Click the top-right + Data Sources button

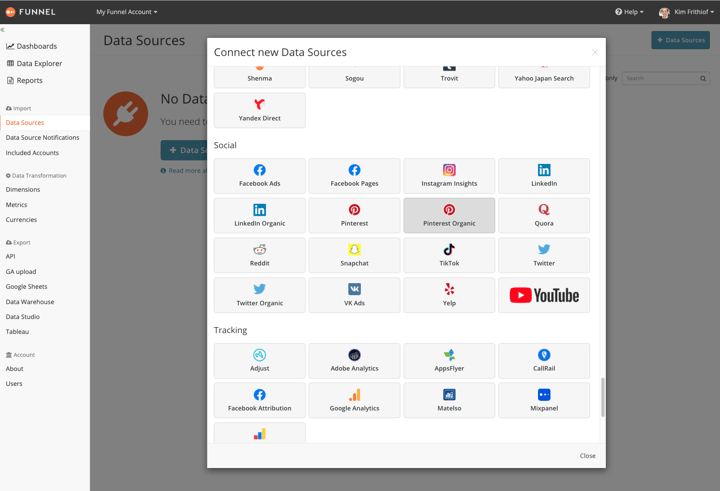(x=680, y=40)
